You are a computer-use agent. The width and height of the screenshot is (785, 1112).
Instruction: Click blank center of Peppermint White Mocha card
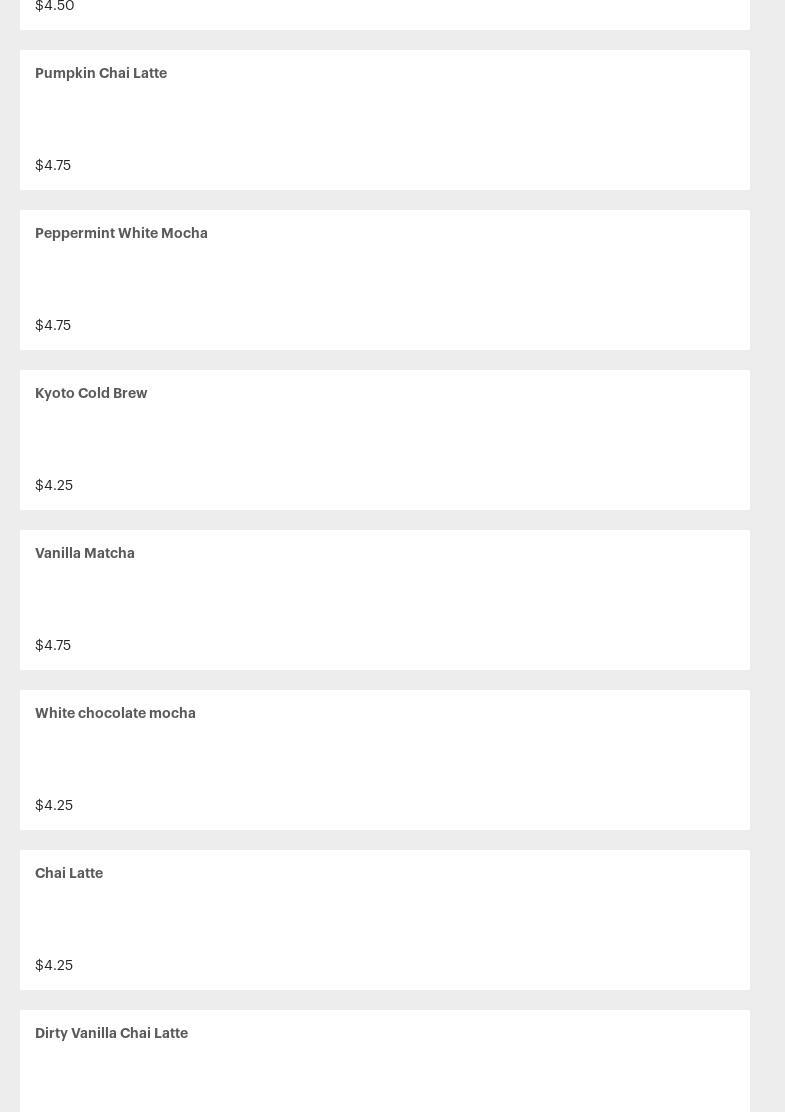point(385,280)
